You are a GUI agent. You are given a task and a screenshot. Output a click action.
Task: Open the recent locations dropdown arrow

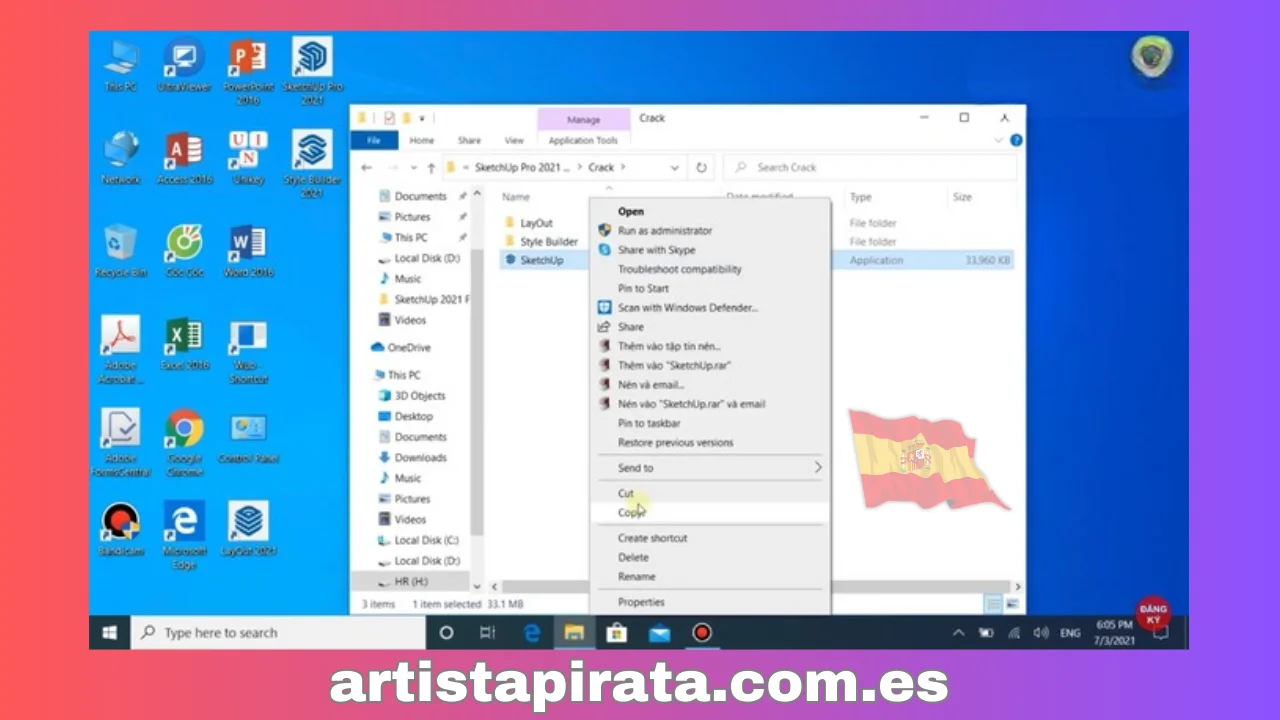pos(411,167)
